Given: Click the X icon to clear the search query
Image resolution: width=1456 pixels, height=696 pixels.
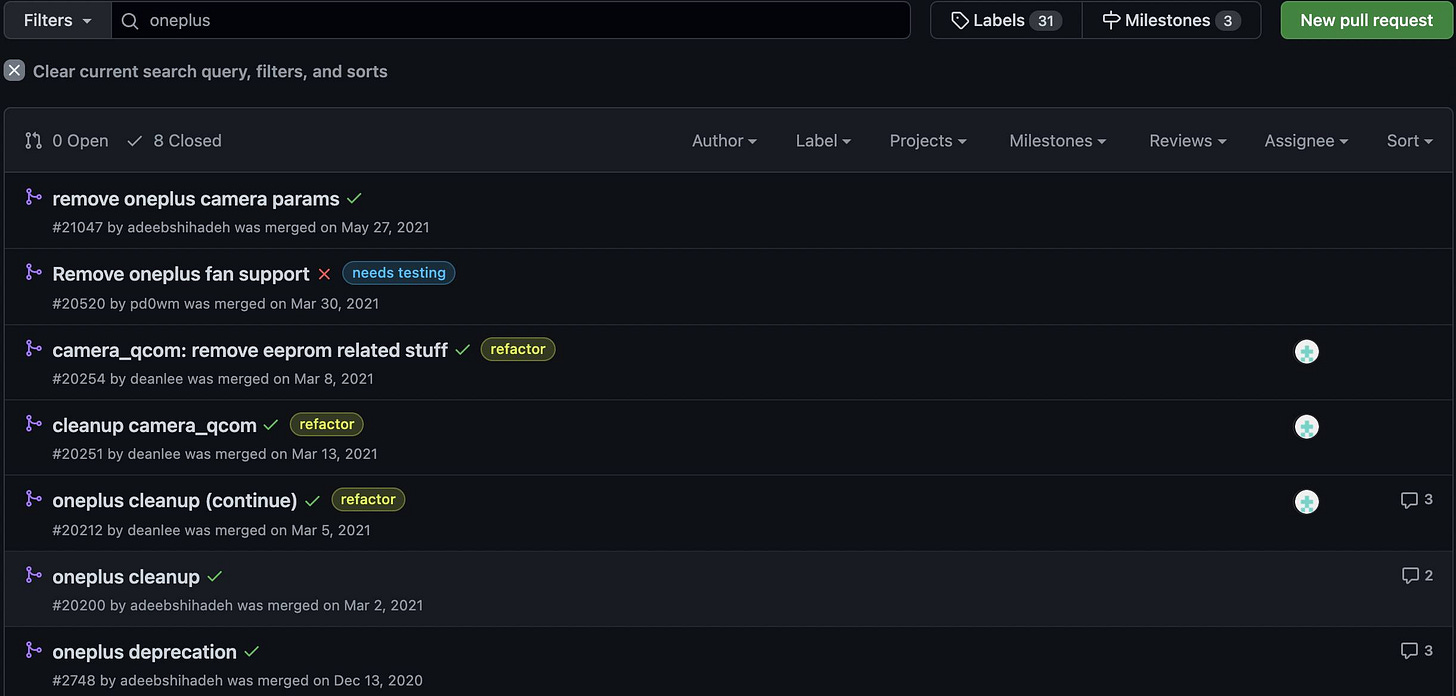Looking at the screenshot, I should [14, 71].
